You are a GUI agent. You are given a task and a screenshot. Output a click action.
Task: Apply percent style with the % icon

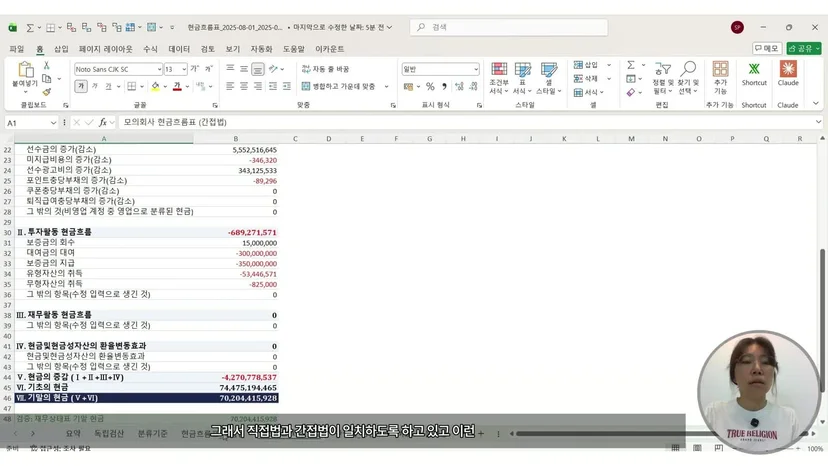point(430,86)
